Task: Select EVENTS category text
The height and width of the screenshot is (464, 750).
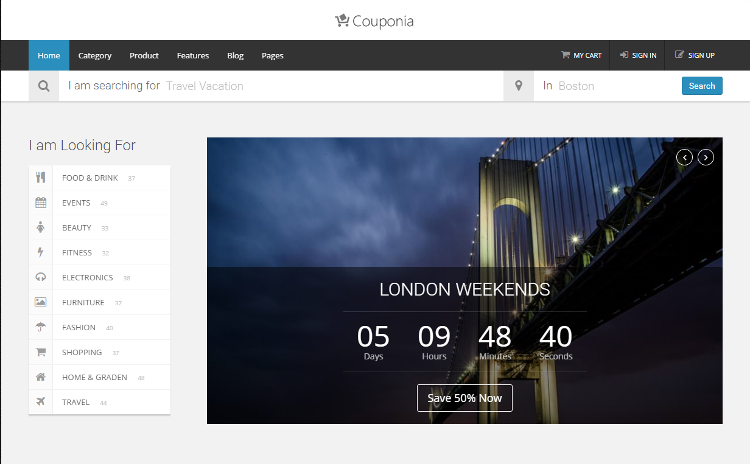Action: 76,203
